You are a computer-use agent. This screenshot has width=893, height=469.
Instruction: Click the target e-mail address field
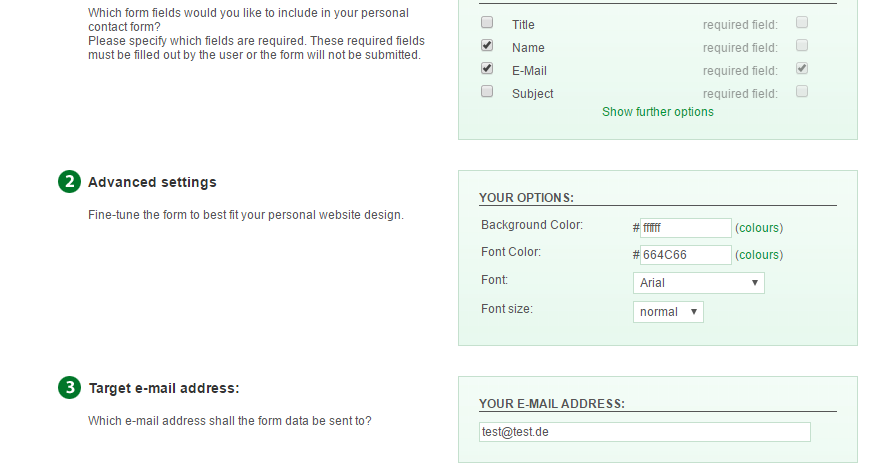[x=644, y=432]
